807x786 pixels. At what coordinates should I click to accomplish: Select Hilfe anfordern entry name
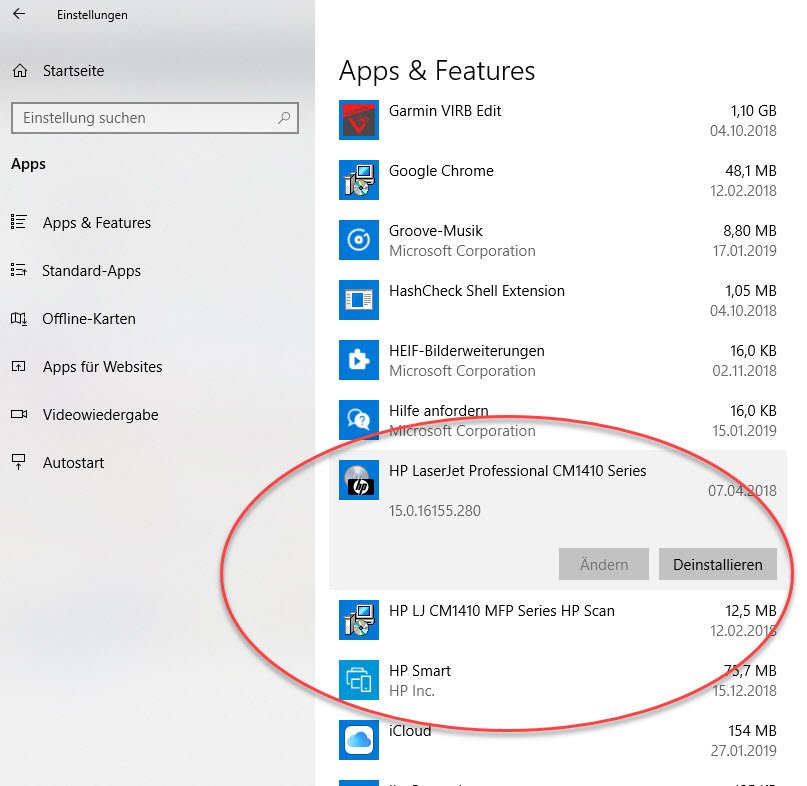pyautogui.click(x=438, y=411)
